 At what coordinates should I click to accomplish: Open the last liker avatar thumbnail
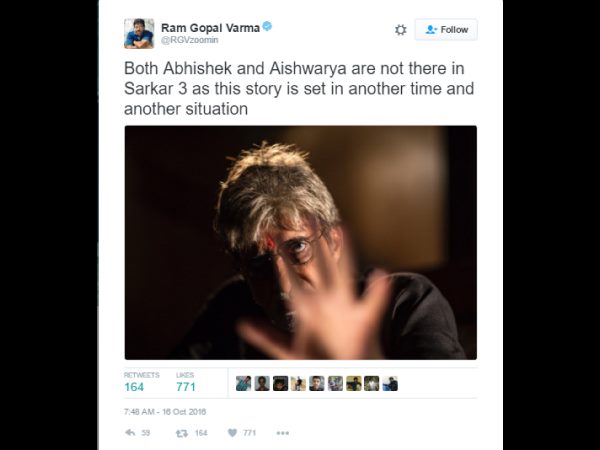[390, 383]
